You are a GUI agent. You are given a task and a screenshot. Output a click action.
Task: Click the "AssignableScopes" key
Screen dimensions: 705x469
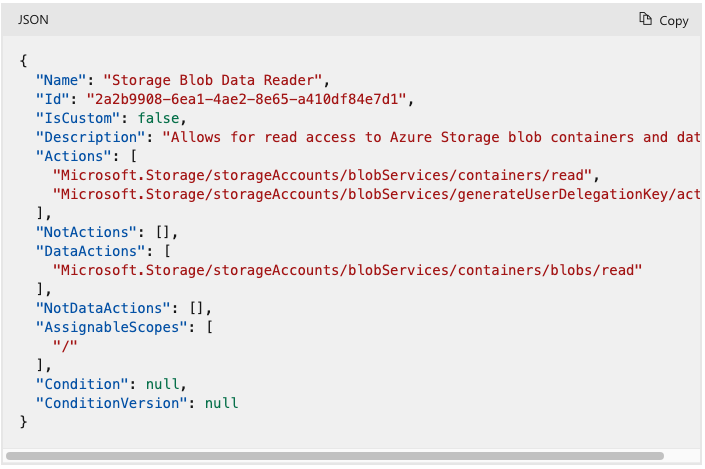click(112, 327)
